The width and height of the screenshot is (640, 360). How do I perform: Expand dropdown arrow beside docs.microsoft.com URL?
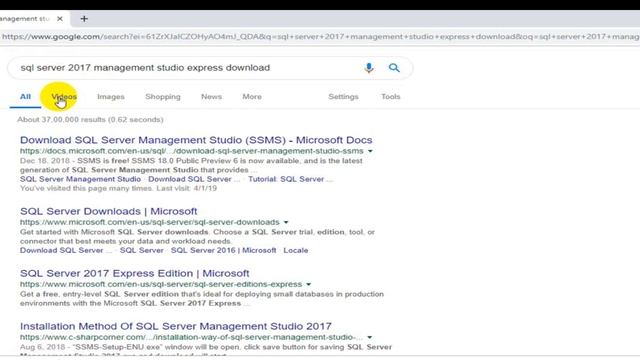tap(370, 151)
